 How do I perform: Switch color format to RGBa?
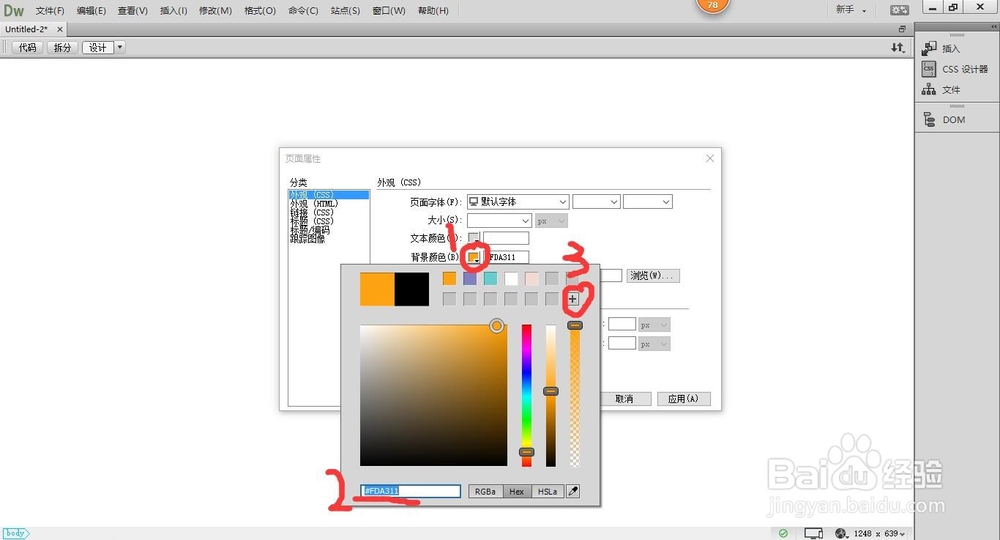485,492
